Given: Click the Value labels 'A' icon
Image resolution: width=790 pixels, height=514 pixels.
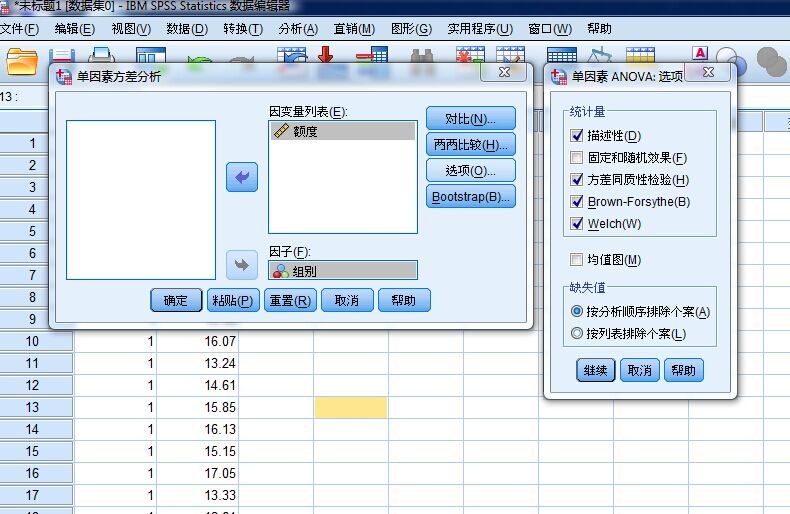Looking at the screenshot, I should point(700,53).
